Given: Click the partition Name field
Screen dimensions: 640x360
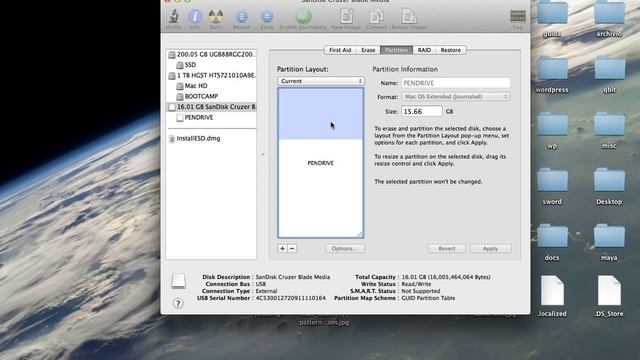Looking at the screenshot, I should point(456,83).
